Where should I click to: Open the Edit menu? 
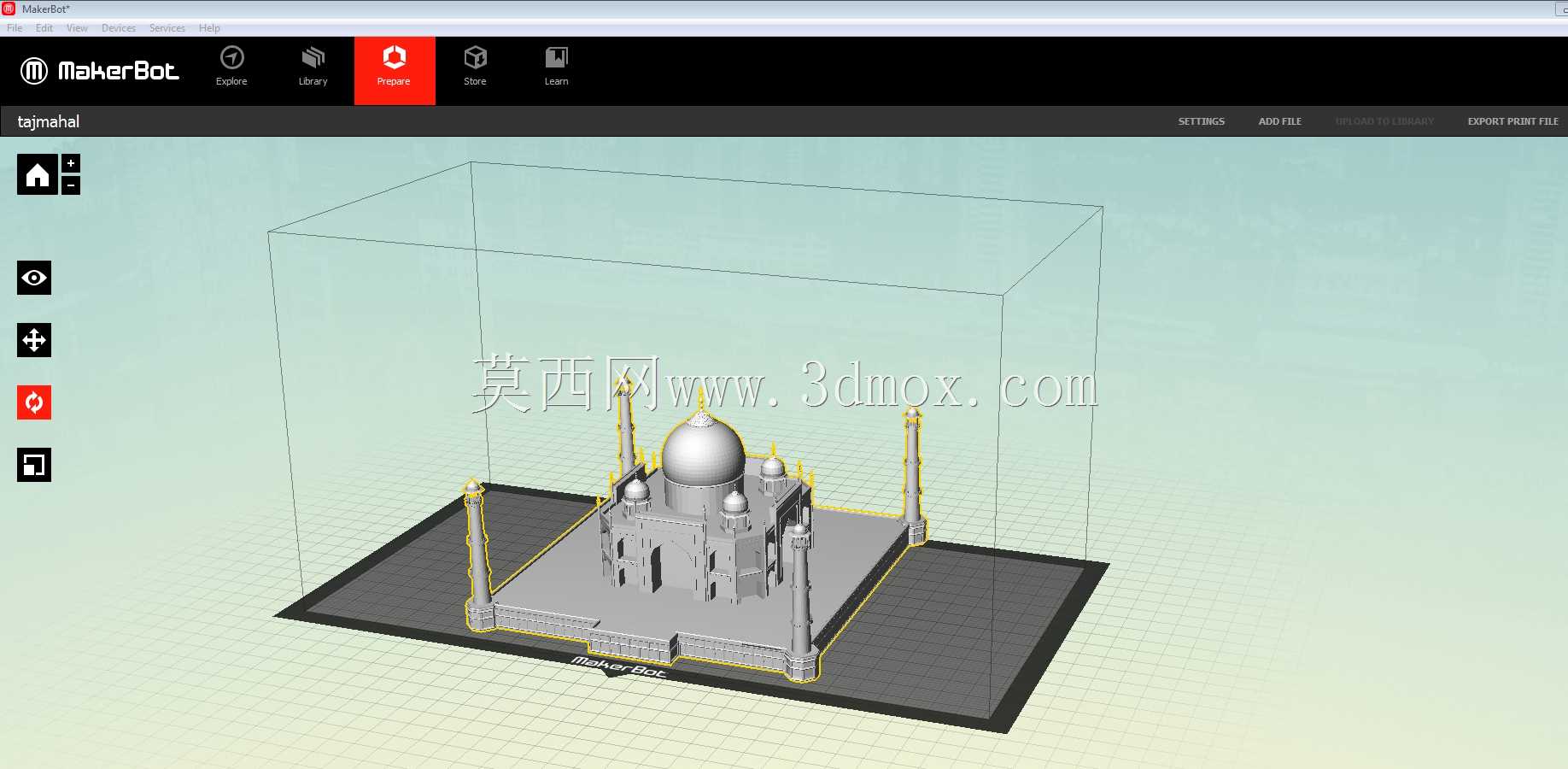click(x=44, y=28)
